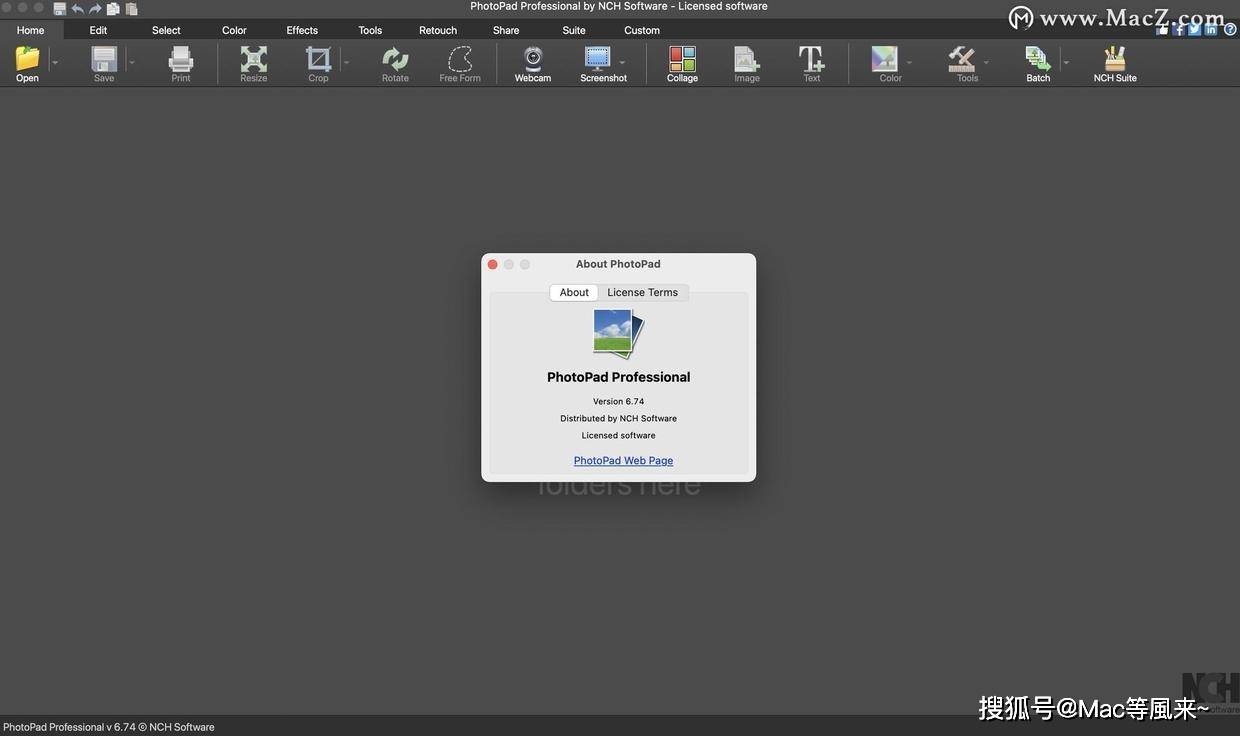Click the Save floppy disk toolbar icon

click(104, 59)
